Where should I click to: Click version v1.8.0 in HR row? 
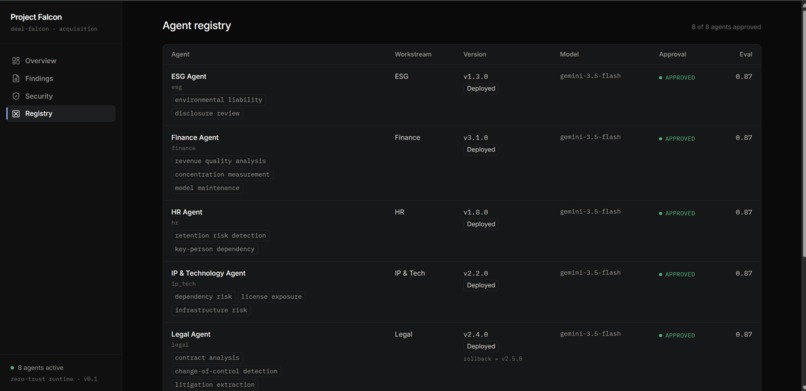click(x=475, y=212)
